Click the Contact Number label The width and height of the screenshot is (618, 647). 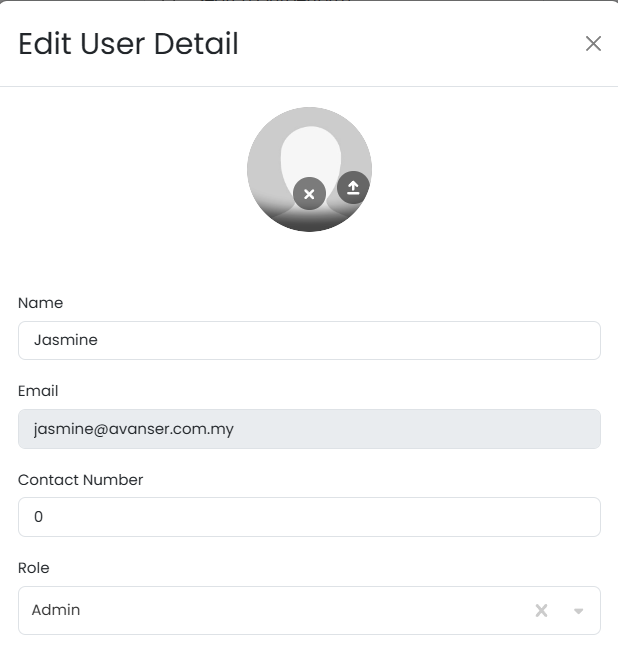tap(80, 480)
